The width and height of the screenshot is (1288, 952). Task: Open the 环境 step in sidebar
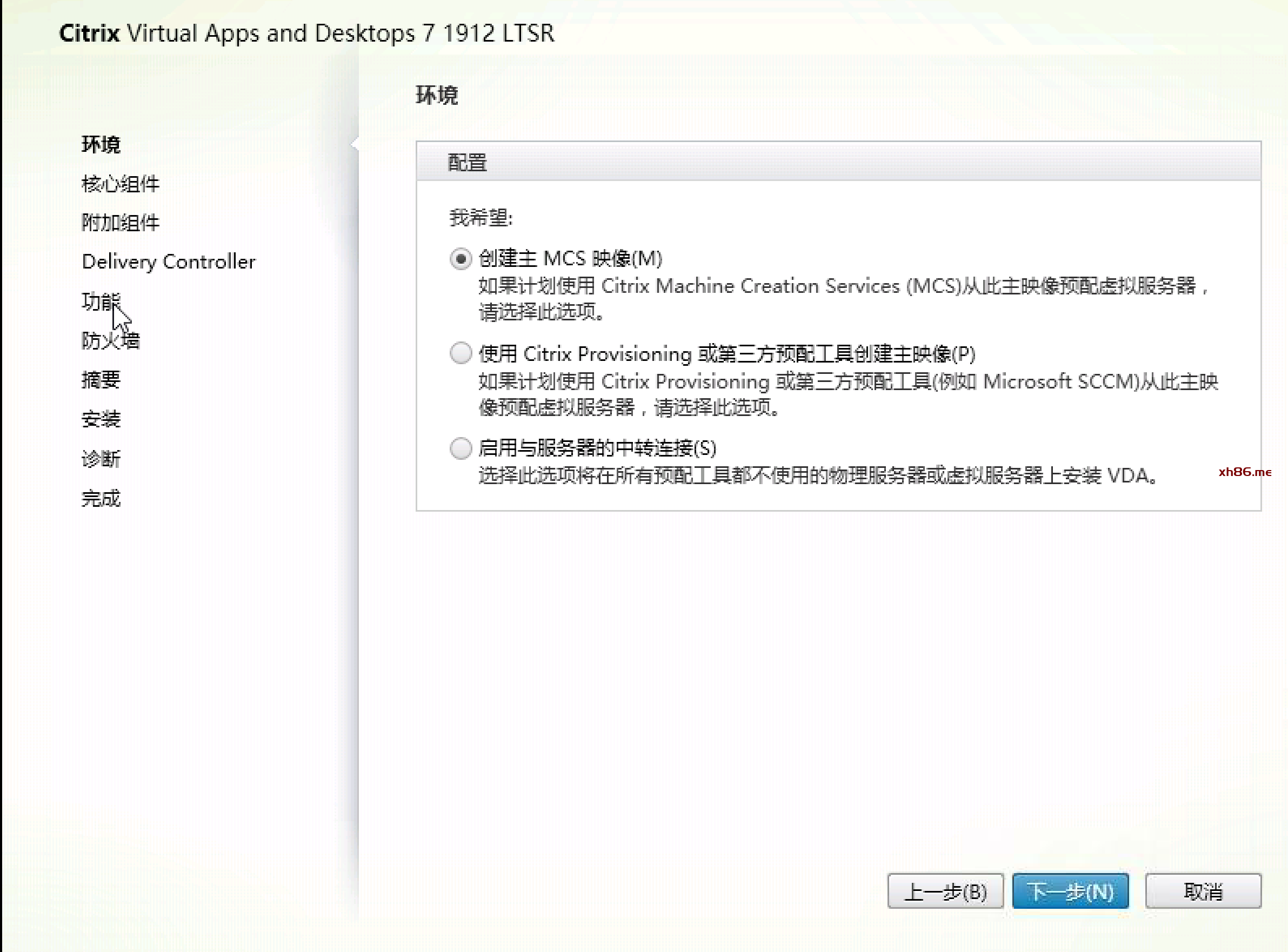pos(101,145)
